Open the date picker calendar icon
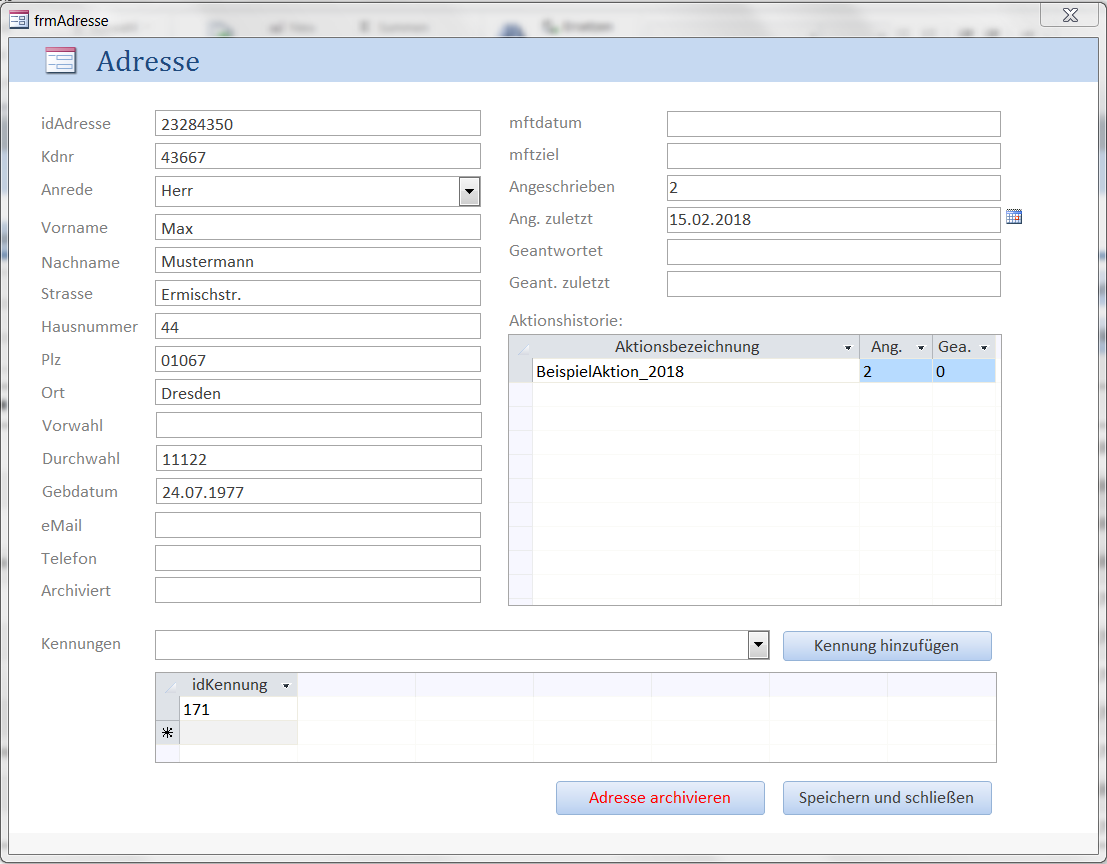The height and width of the screenshot is (864, 1107). pos(1014,217)
